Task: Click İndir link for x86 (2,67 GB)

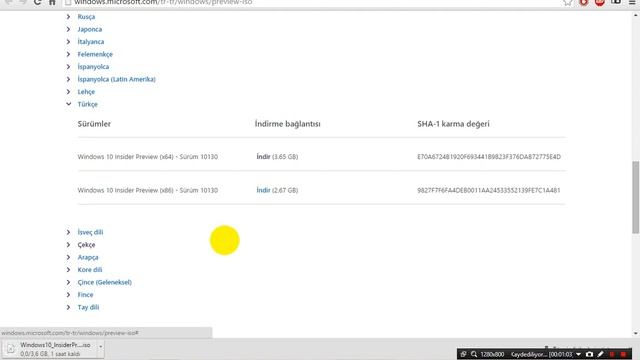Action: pyautogui.click(x=263, y=190)
